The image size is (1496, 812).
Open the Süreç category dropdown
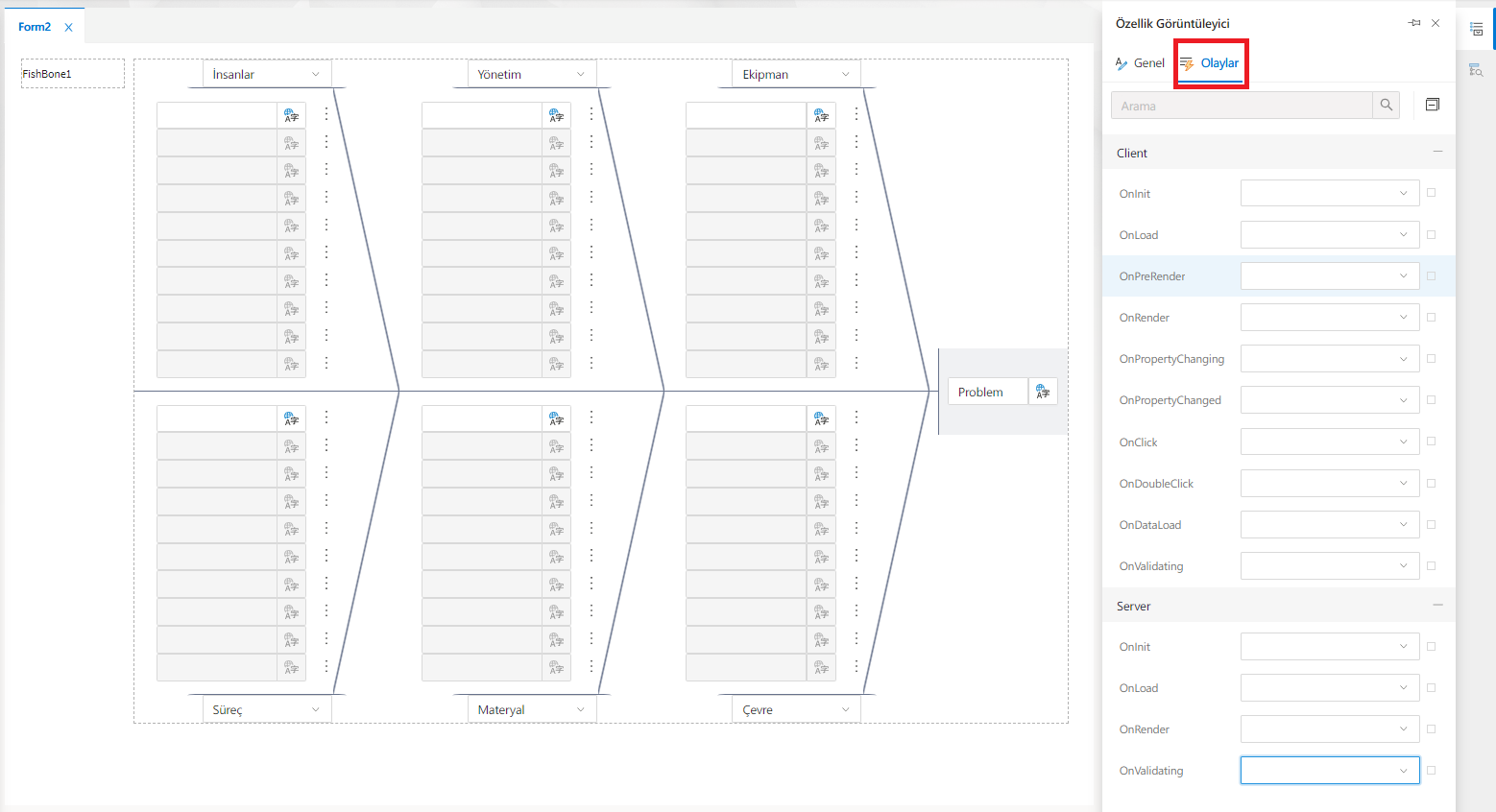pyautogui.click(x=267, y=709)
